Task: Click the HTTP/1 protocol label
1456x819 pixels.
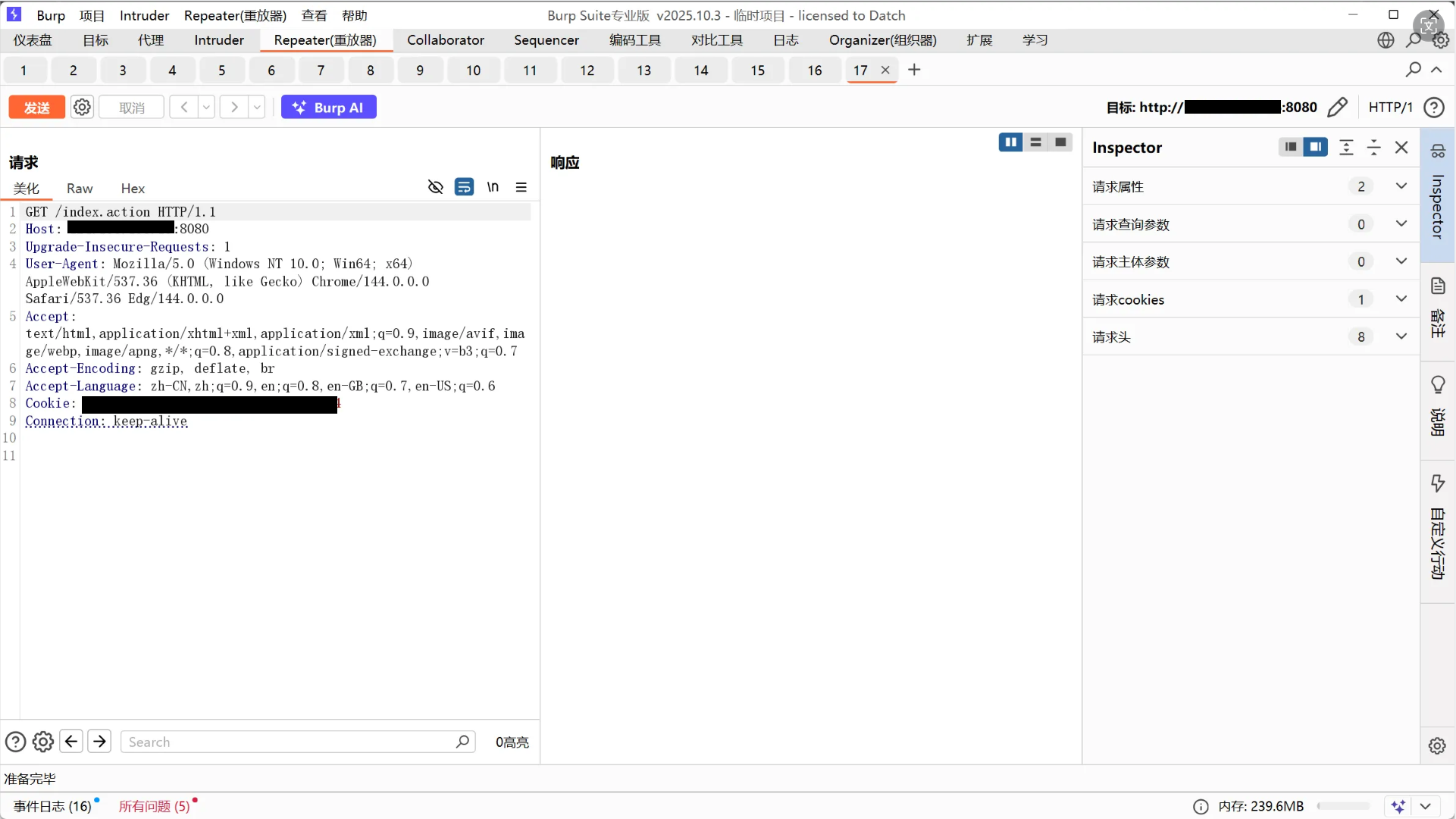Action: coord(1391,108)
